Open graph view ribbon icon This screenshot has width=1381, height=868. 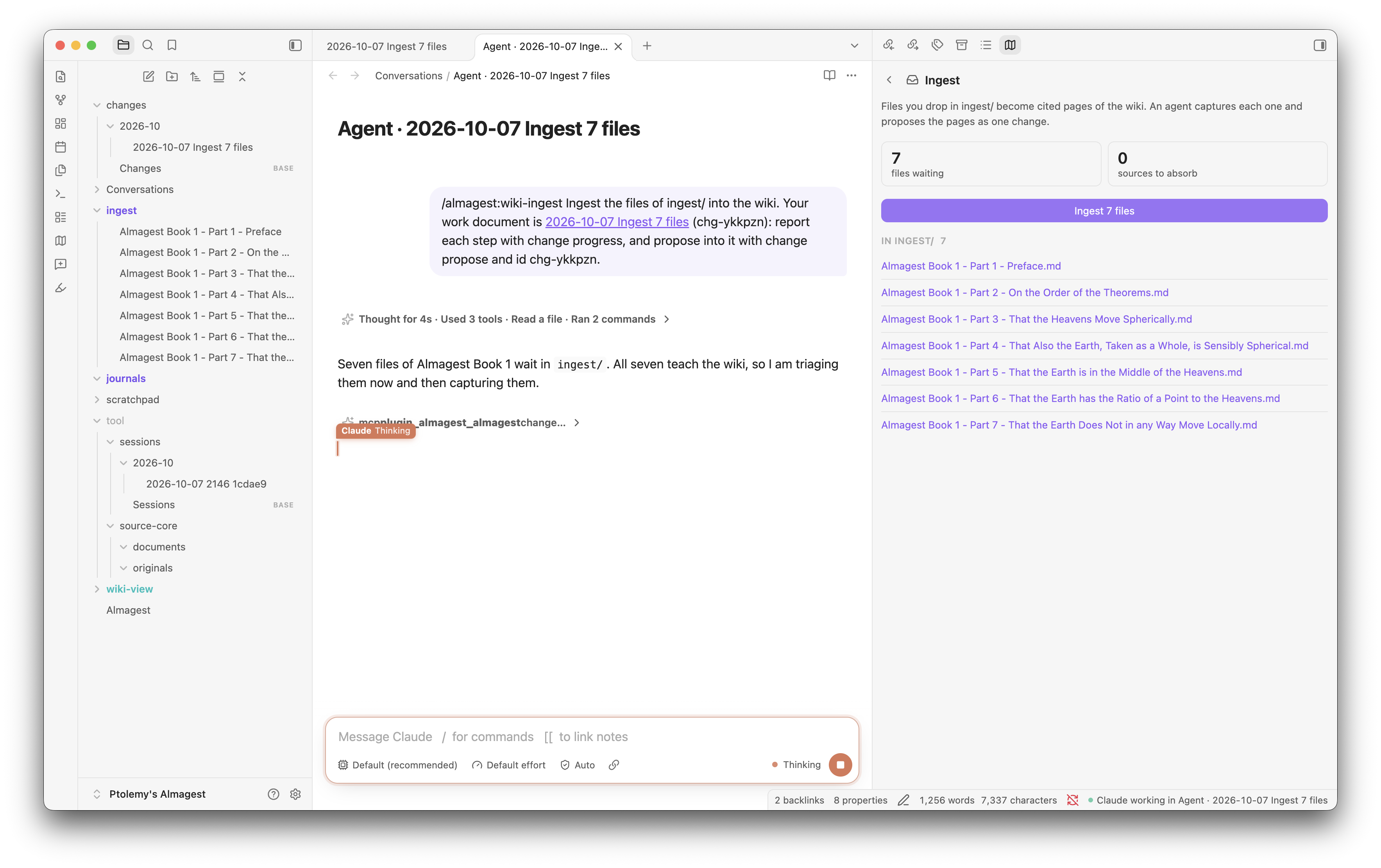[x=61, y=100]
